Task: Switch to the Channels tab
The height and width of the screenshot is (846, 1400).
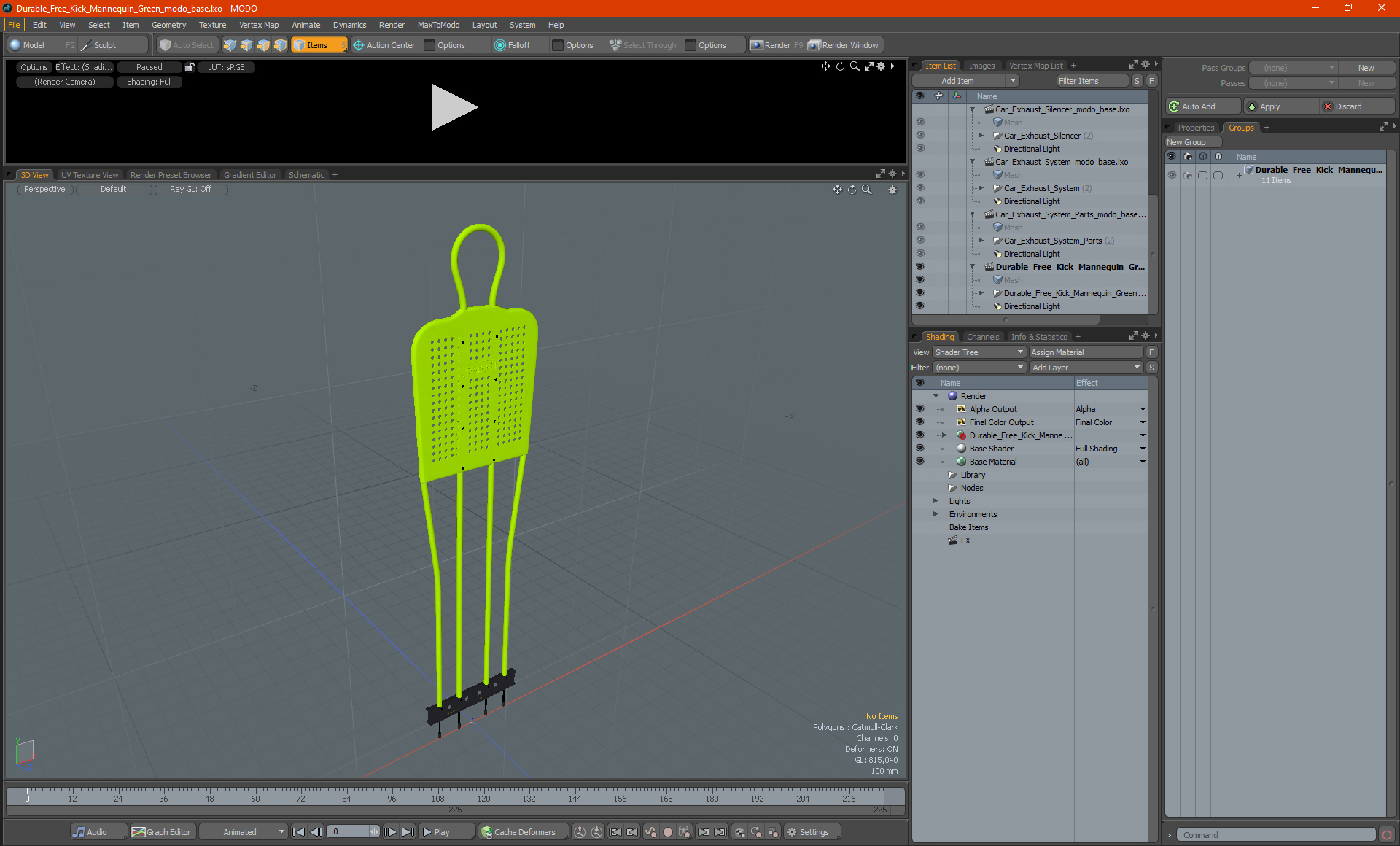Action: click(983, 337)
